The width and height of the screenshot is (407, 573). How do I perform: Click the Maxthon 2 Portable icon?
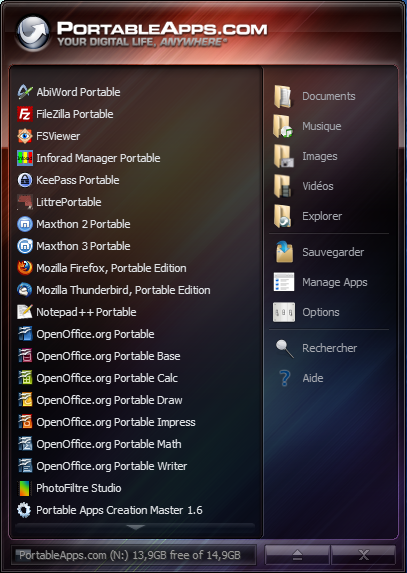(x=25, y=224)
